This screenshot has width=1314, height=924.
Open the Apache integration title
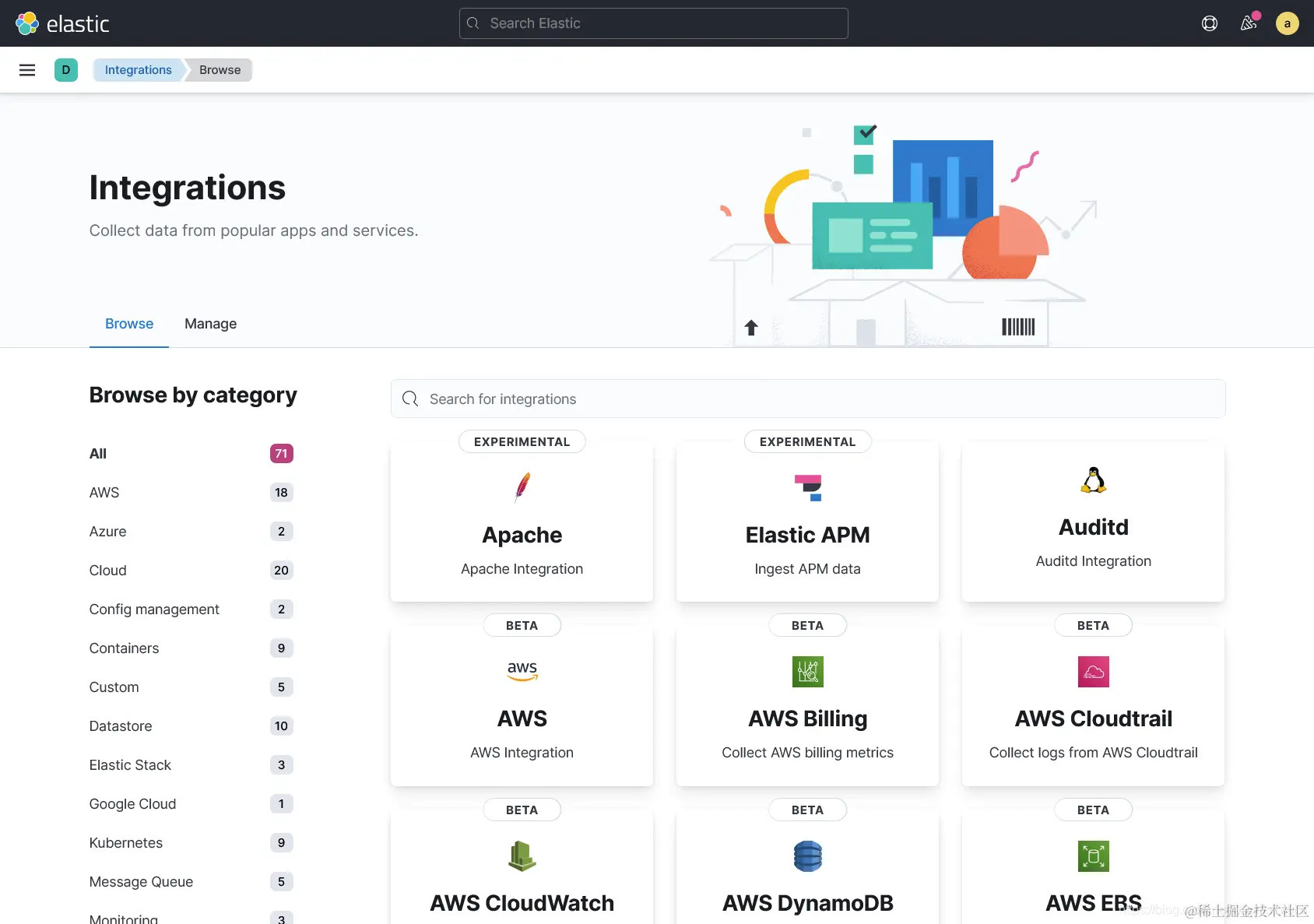click(522, 535)
